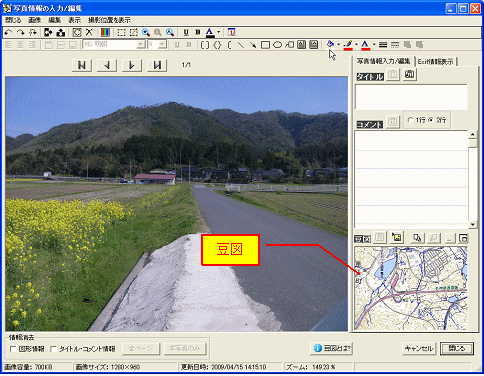Image resolution: width=484 pixels, height=376 pixels.
Task: Click the yellow map import icon beside 豆図
Action: tap(397, 238)
